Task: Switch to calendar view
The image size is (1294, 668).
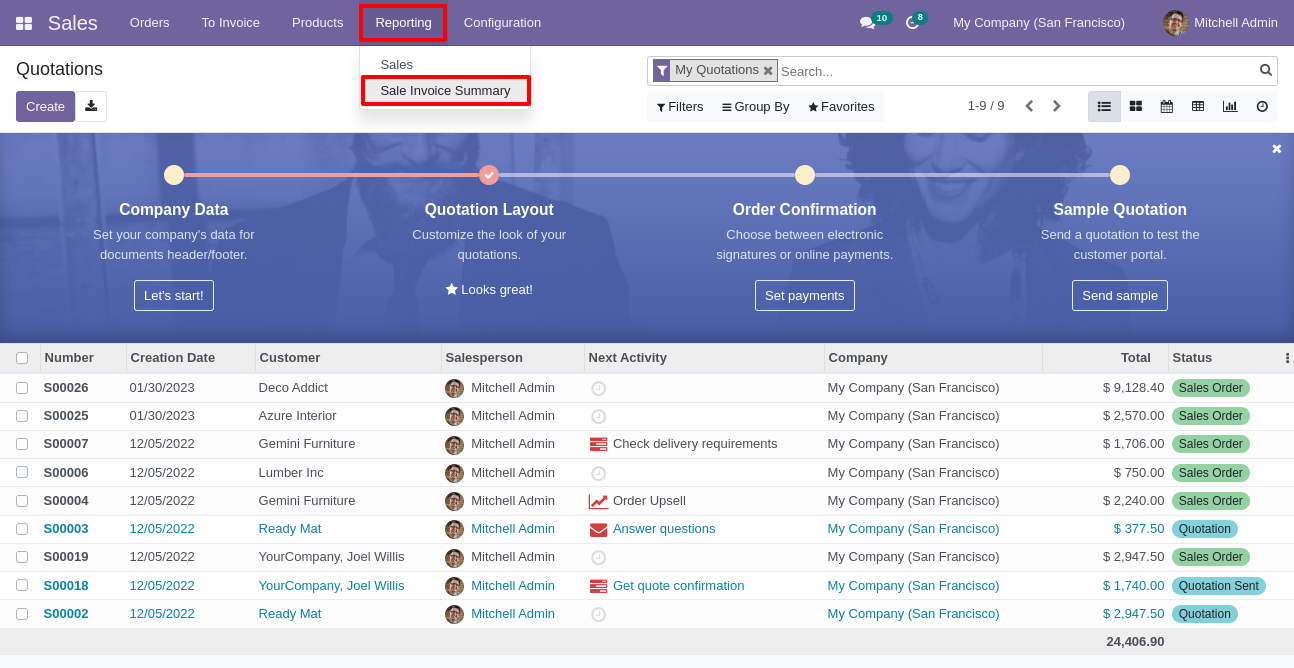Action: tap(1167, 106)
